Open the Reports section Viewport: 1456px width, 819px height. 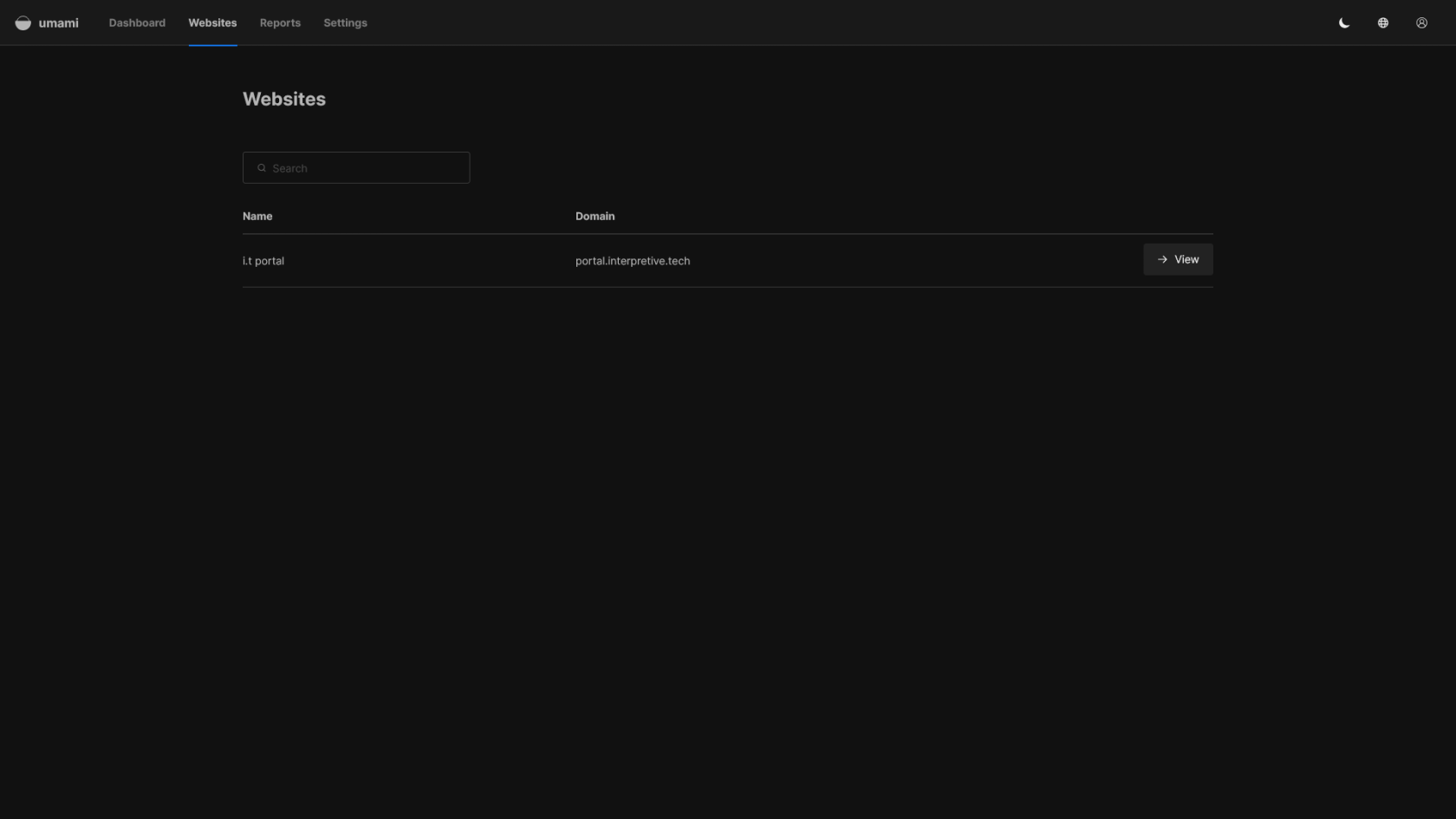(x=280, y=23)
